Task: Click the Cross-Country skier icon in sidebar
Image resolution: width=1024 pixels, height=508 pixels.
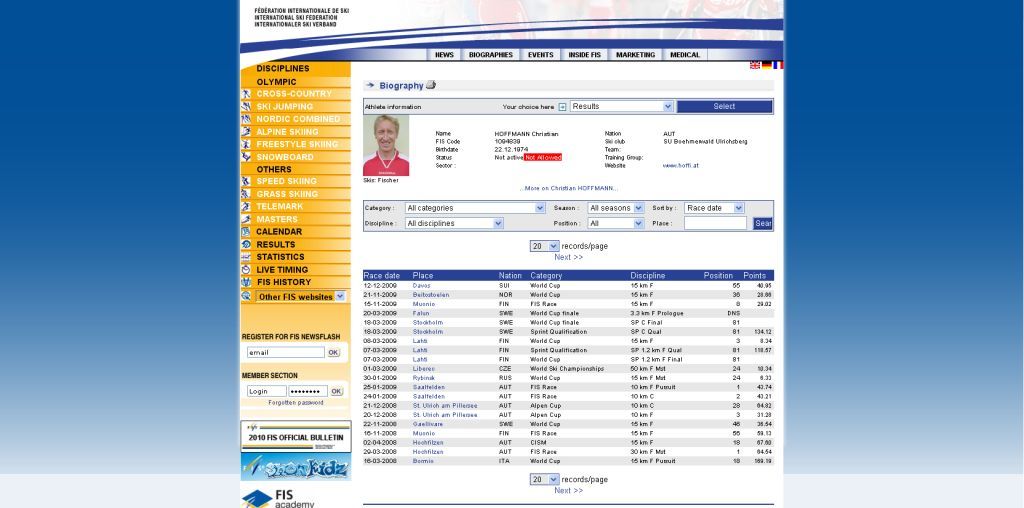Action: [246, 94]
